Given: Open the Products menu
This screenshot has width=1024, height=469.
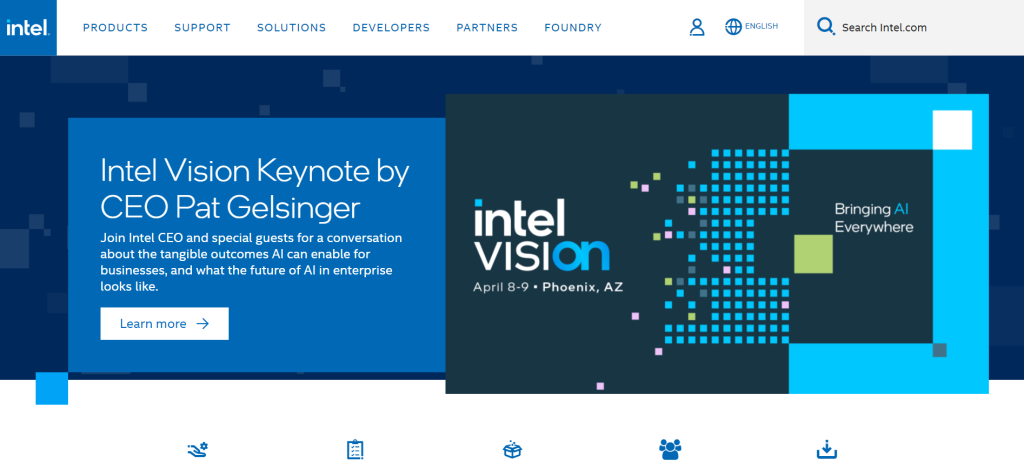Looking at the screenshot, I should 116,27.
